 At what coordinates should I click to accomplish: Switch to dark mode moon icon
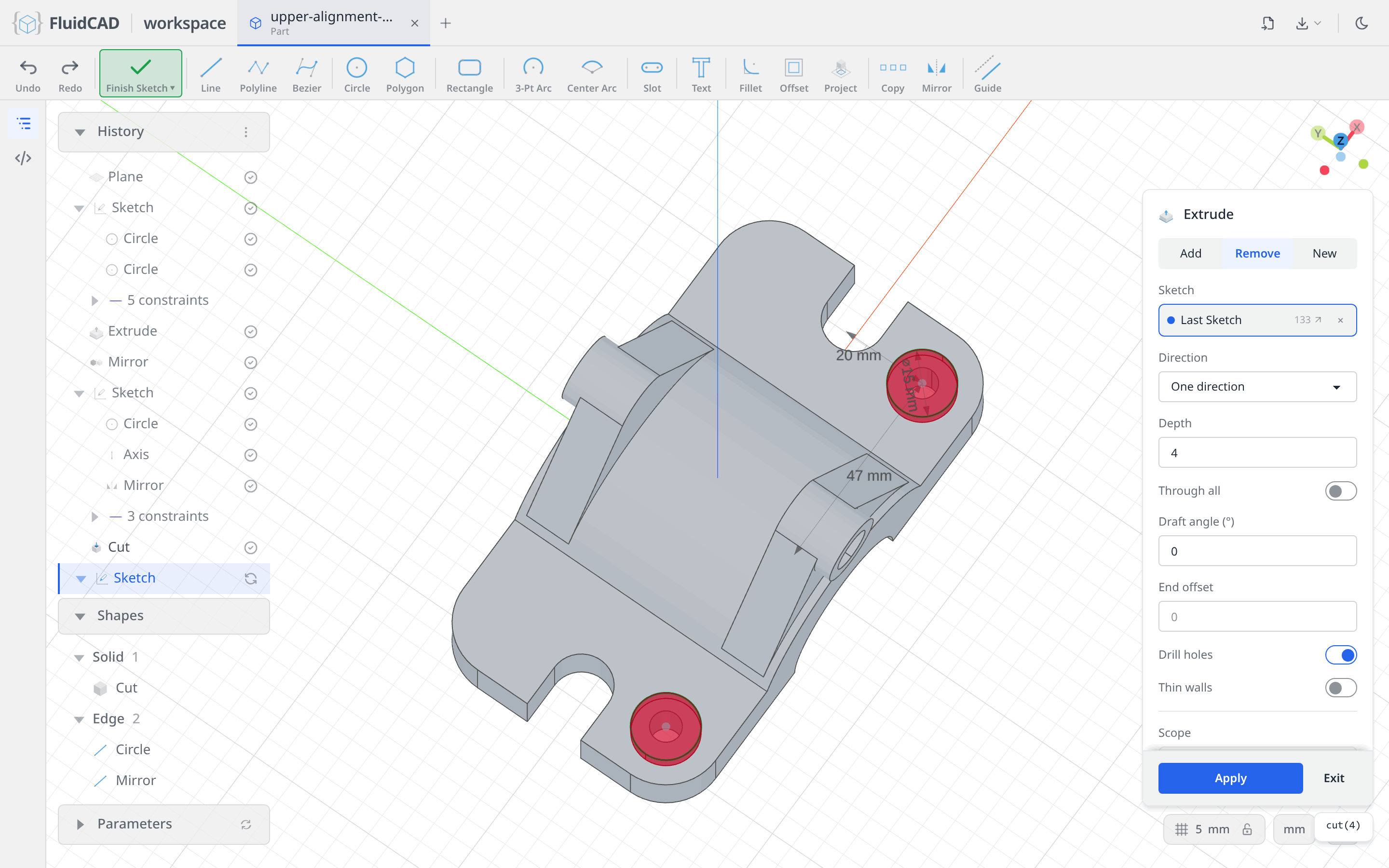coord(1362,23)
